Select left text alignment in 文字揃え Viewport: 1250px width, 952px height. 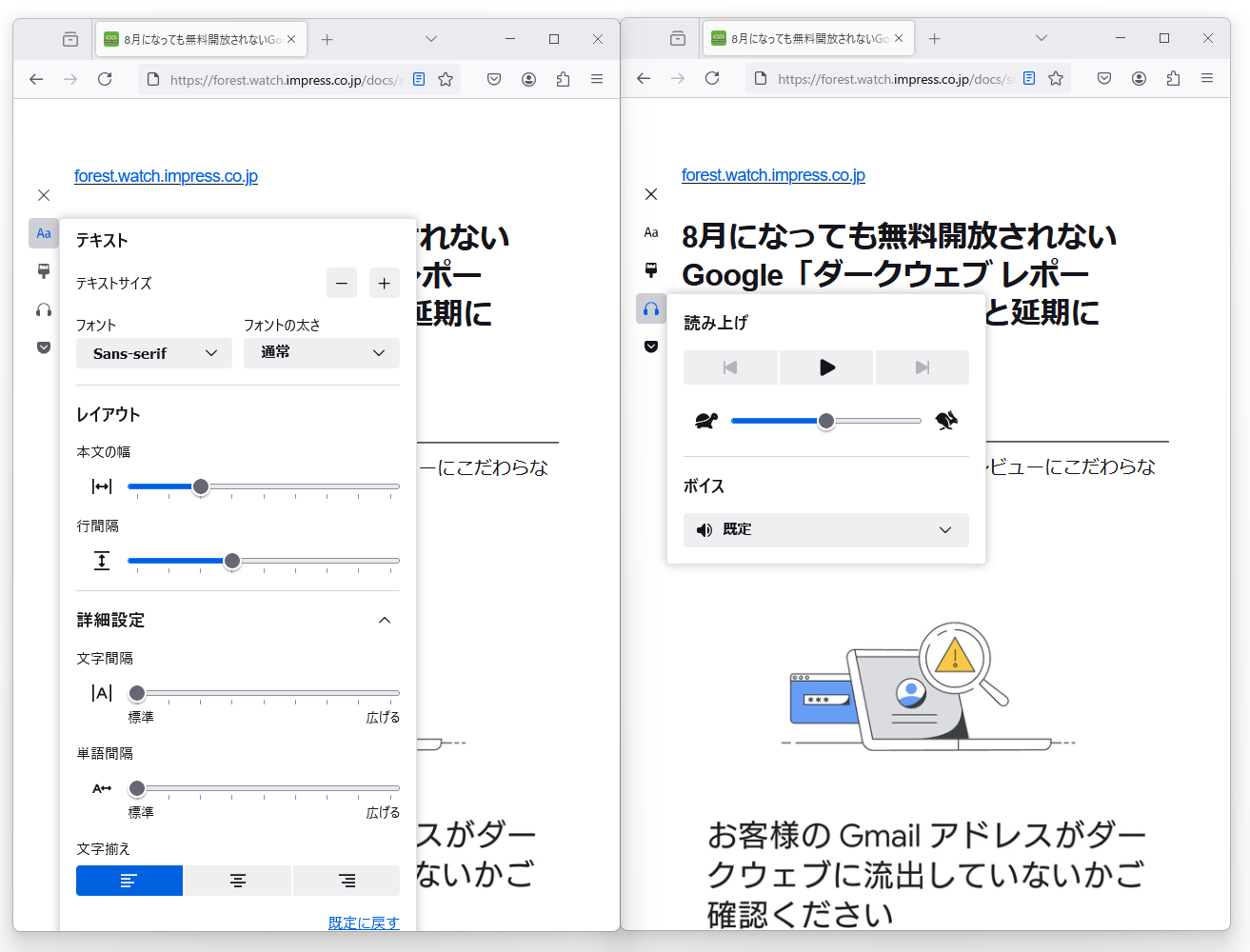point(129,881)
